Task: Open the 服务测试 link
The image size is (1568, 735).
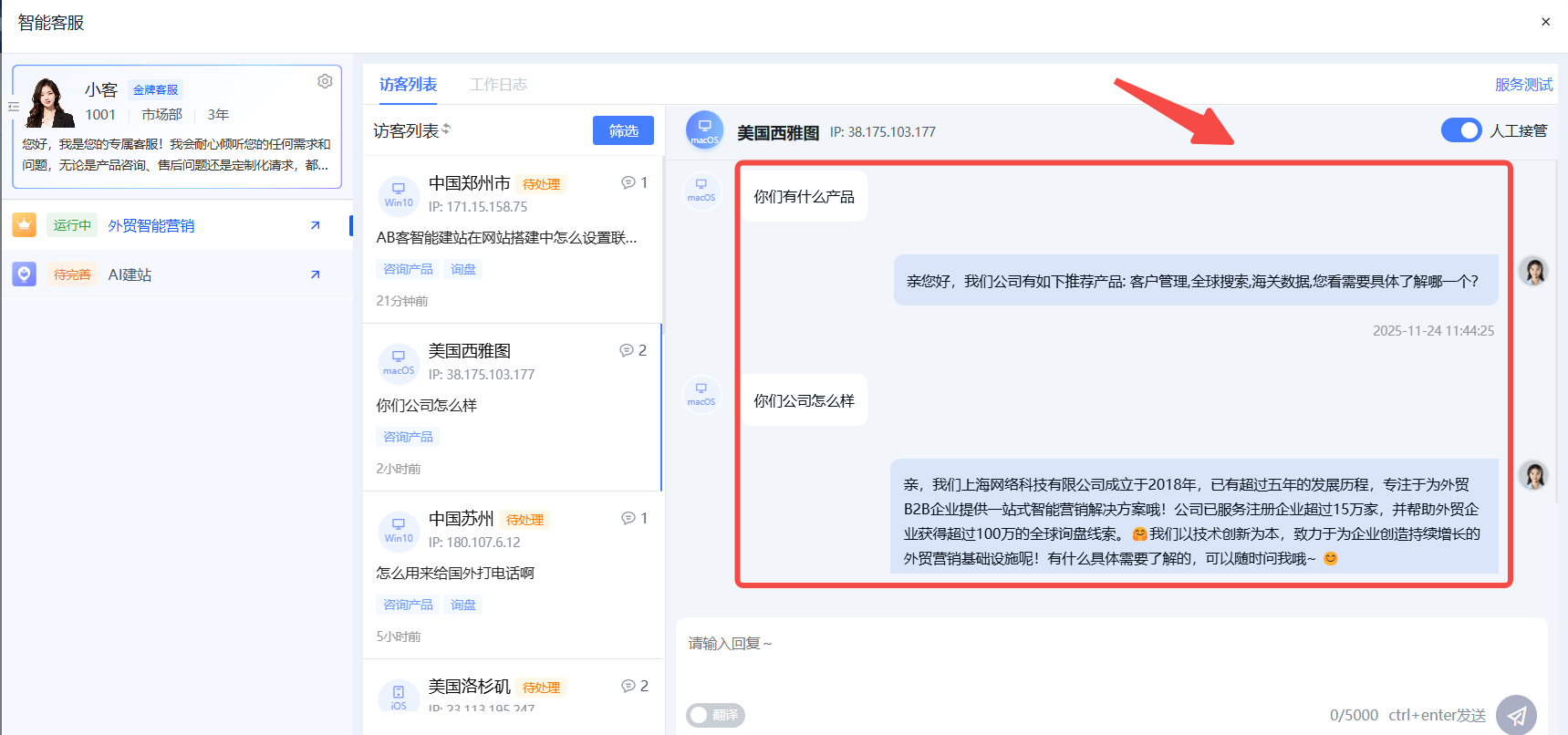Action: [1523, 85]
